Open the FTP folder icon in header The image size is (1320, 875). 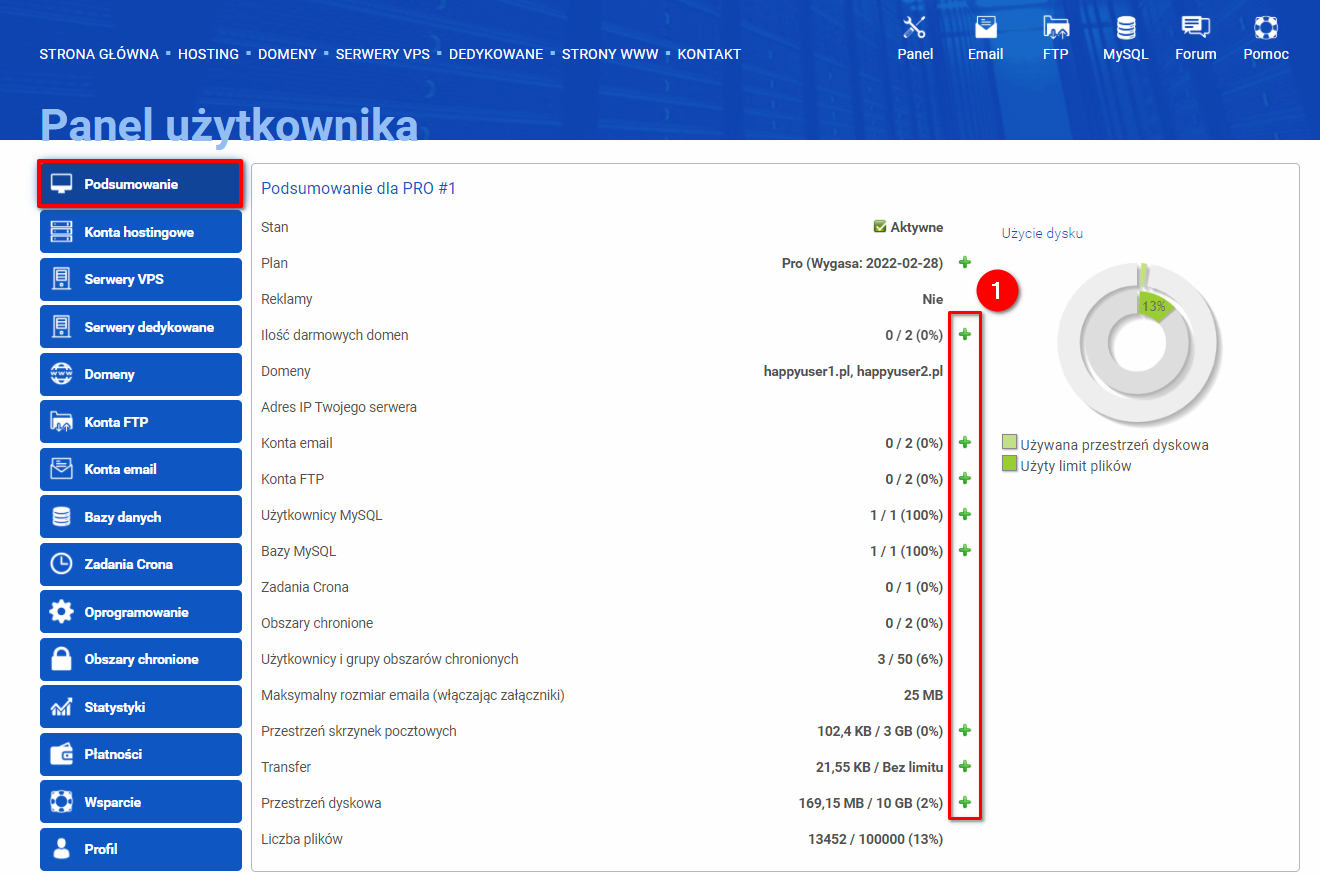(1055, 27)
